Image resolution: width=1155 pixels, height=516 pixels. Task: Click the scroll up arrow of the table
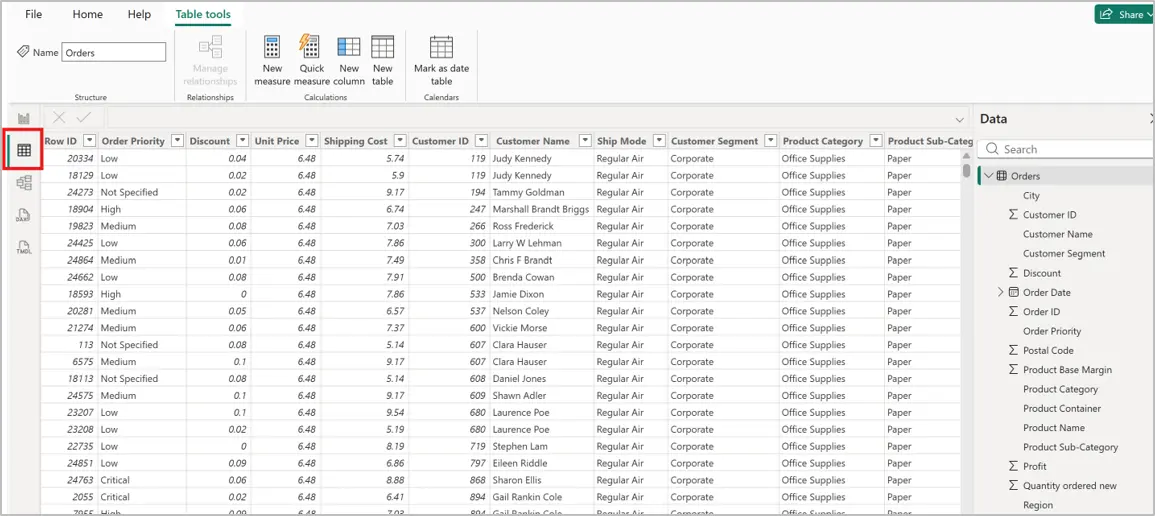966,155
